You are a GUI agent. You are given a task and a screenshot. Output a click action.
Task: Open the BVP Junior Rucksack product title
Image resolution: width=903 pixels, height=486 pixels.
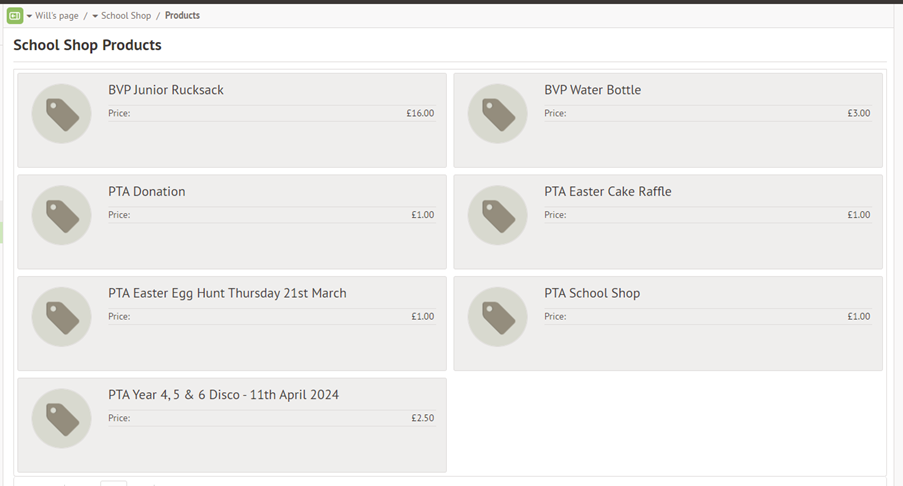pyautogui.click(x=166, y=90)
